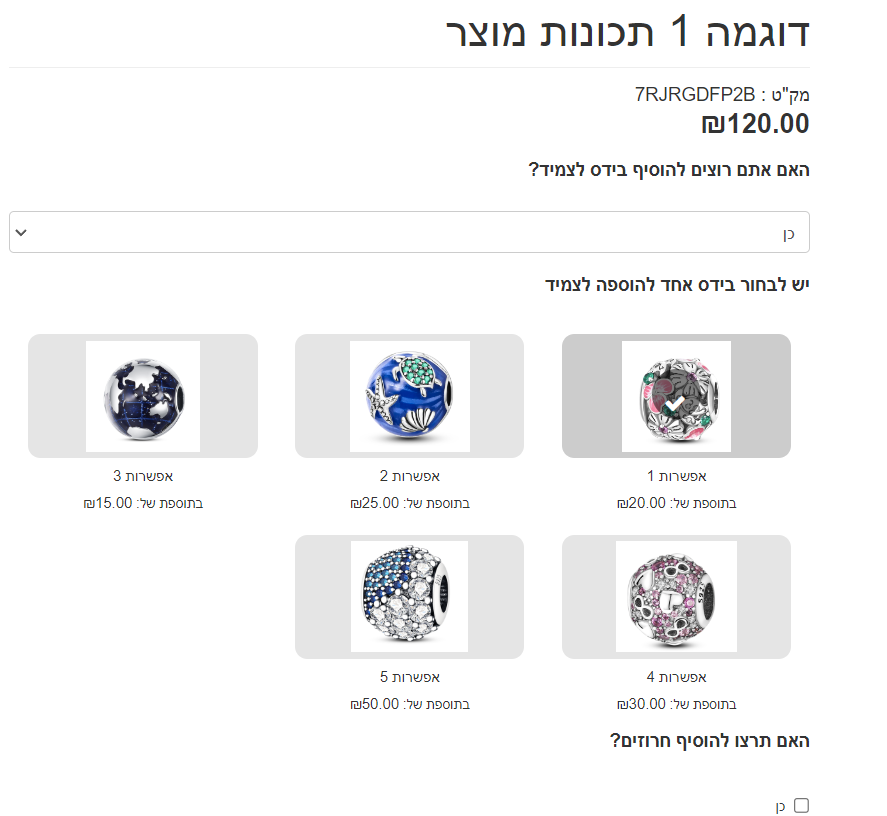
Task: Click the אפשרות 5 label text
Action: [x=410, y=677]
